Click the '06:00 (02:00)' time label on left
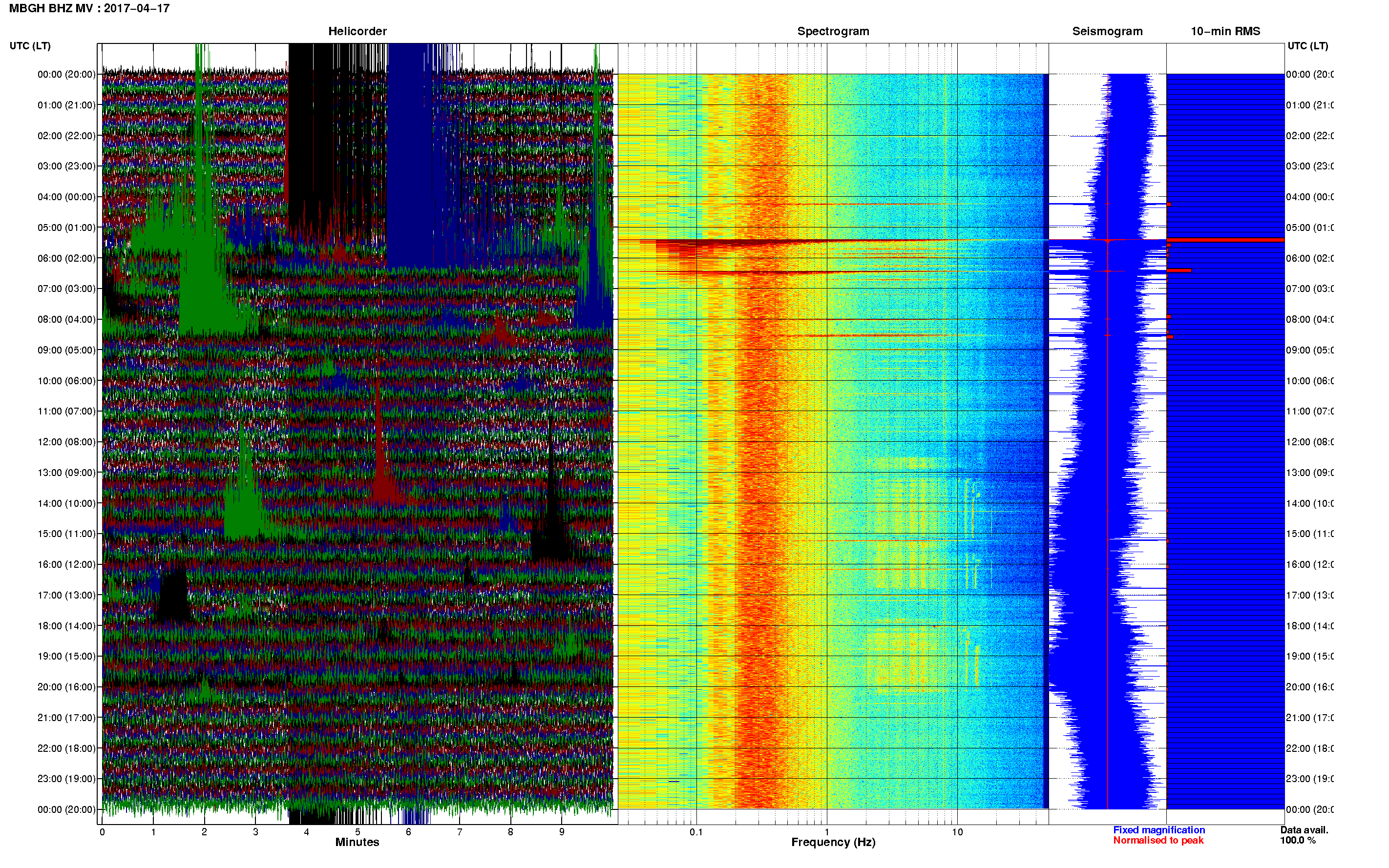Viewport: 1389px width, 868px height. [66, 258]
